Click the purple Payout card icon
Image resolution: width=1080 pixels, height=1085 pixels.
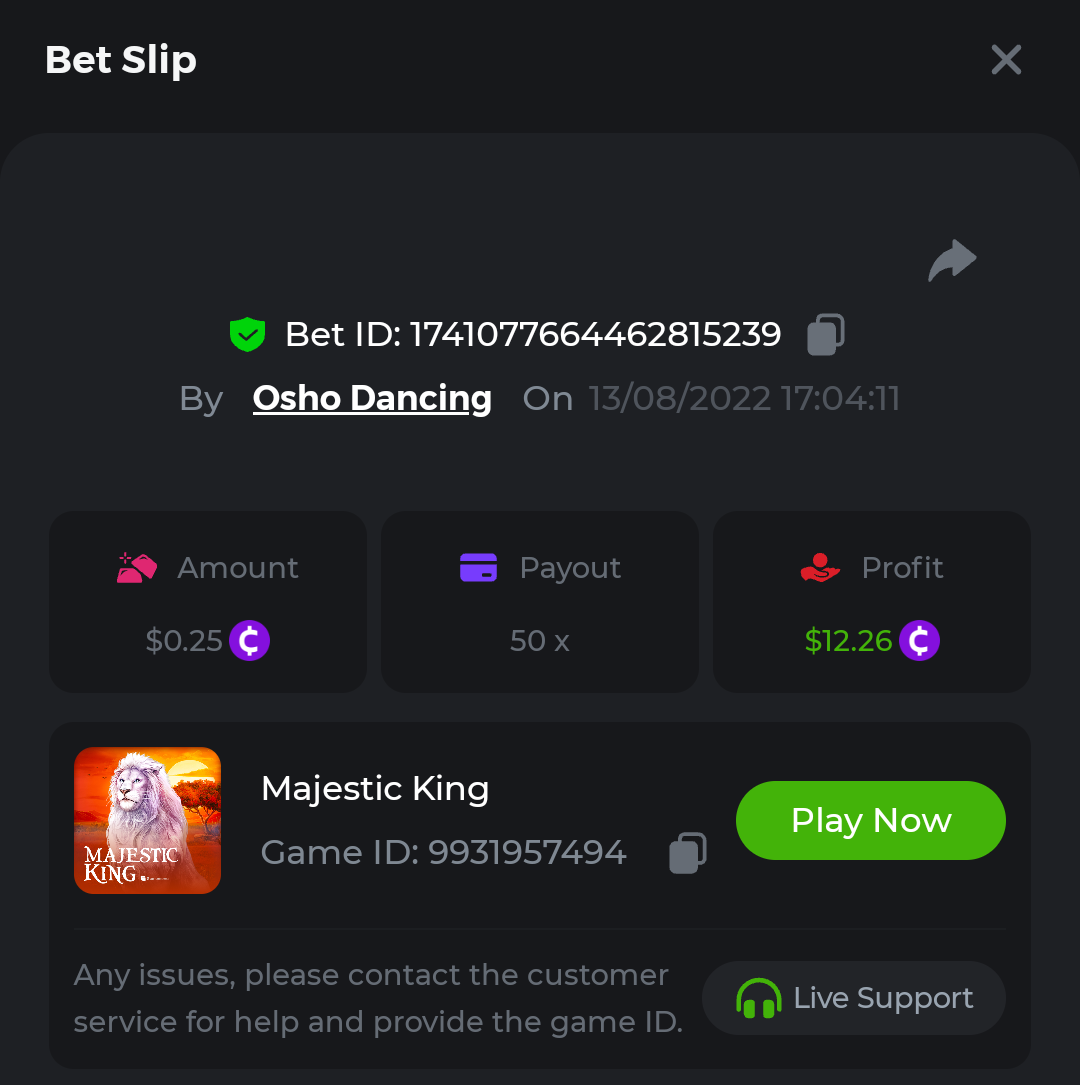pyautogui.click(x=478, y=568)
